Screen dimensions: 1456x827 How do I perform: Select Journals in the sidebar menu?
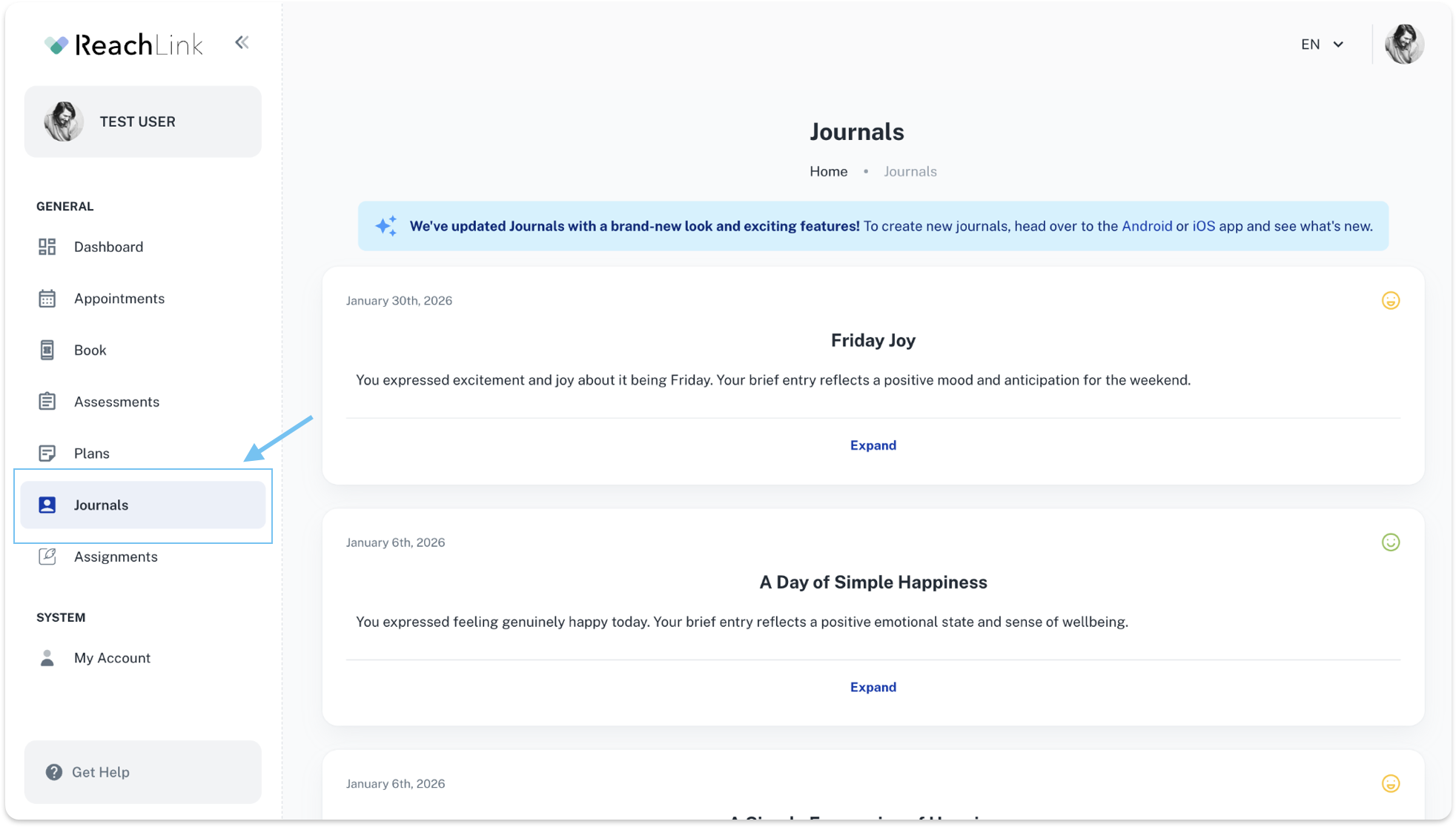[102, 505]
